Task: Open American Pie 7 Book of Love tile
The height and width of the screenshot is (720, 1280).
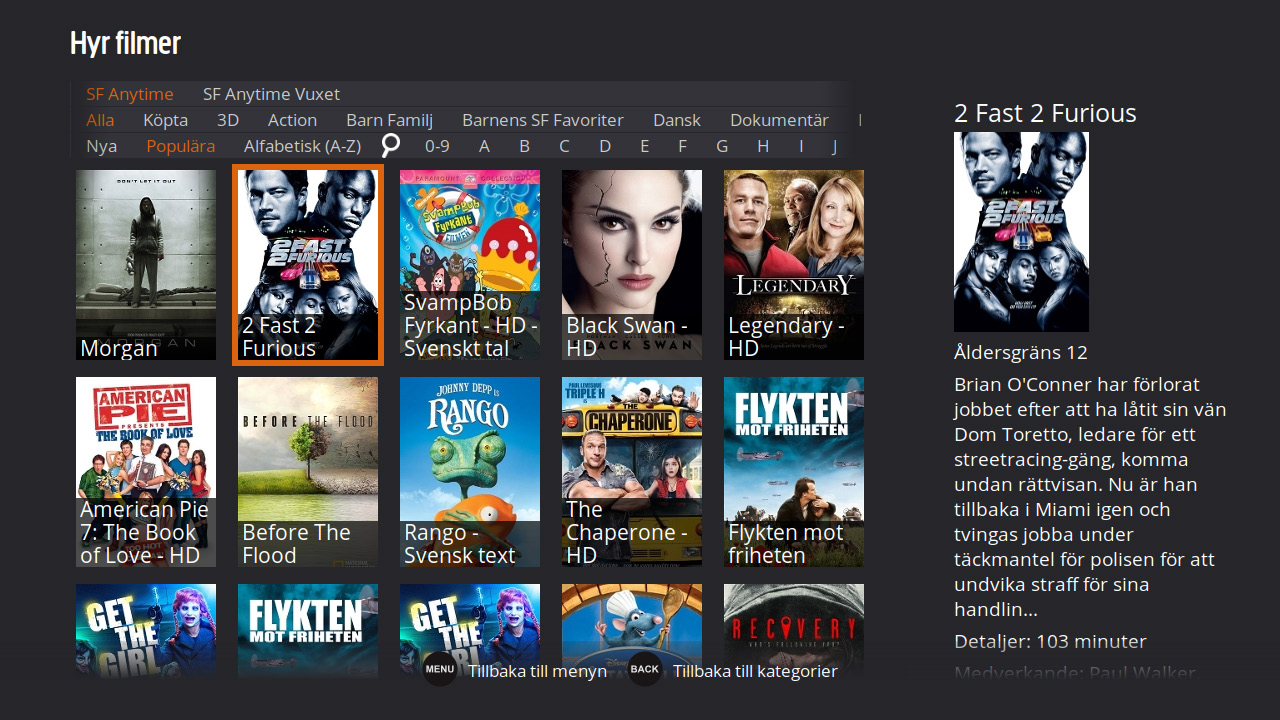Action: point(146,472)
